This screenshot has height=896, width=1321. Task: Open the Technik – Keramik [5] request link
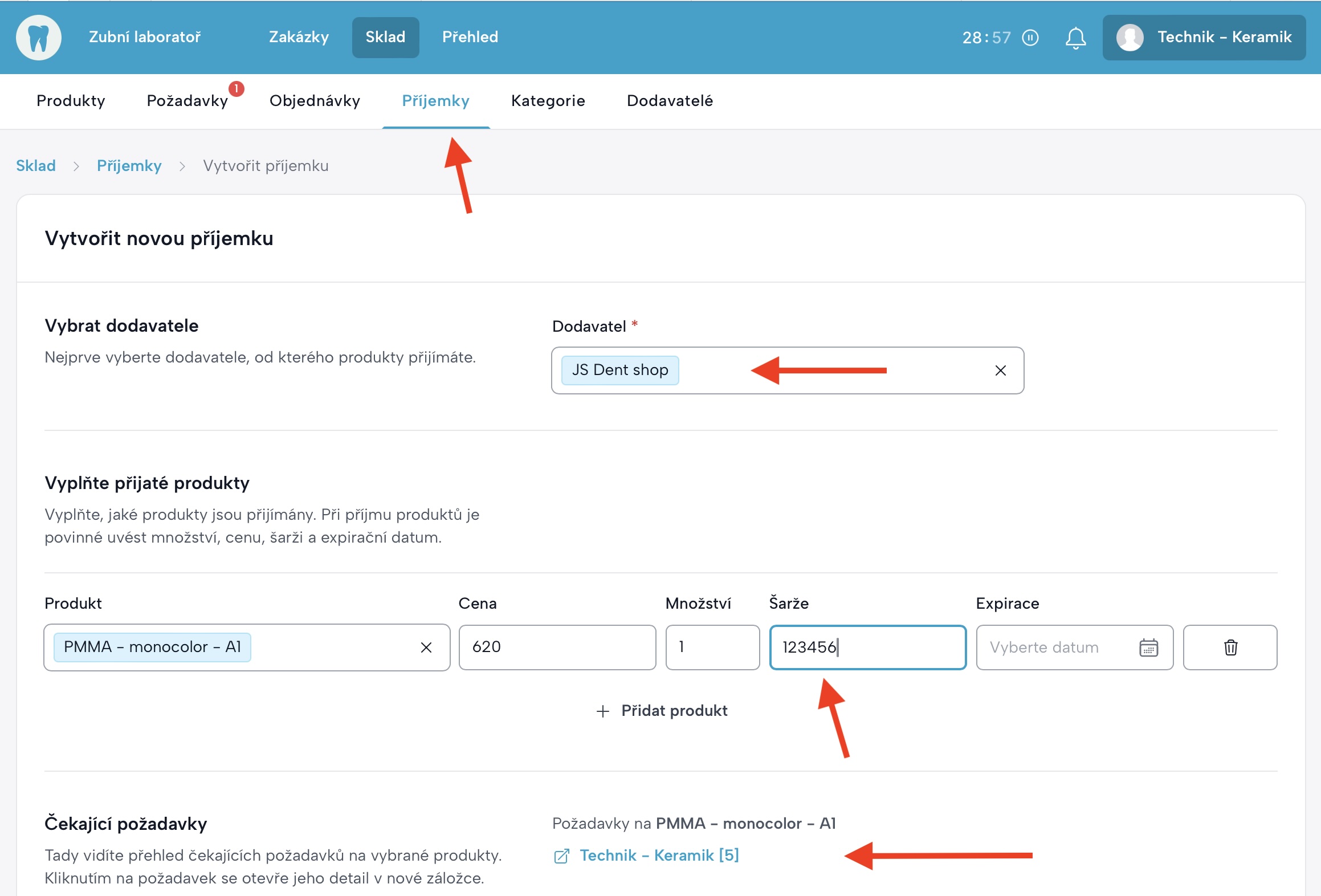coord(659,856)
